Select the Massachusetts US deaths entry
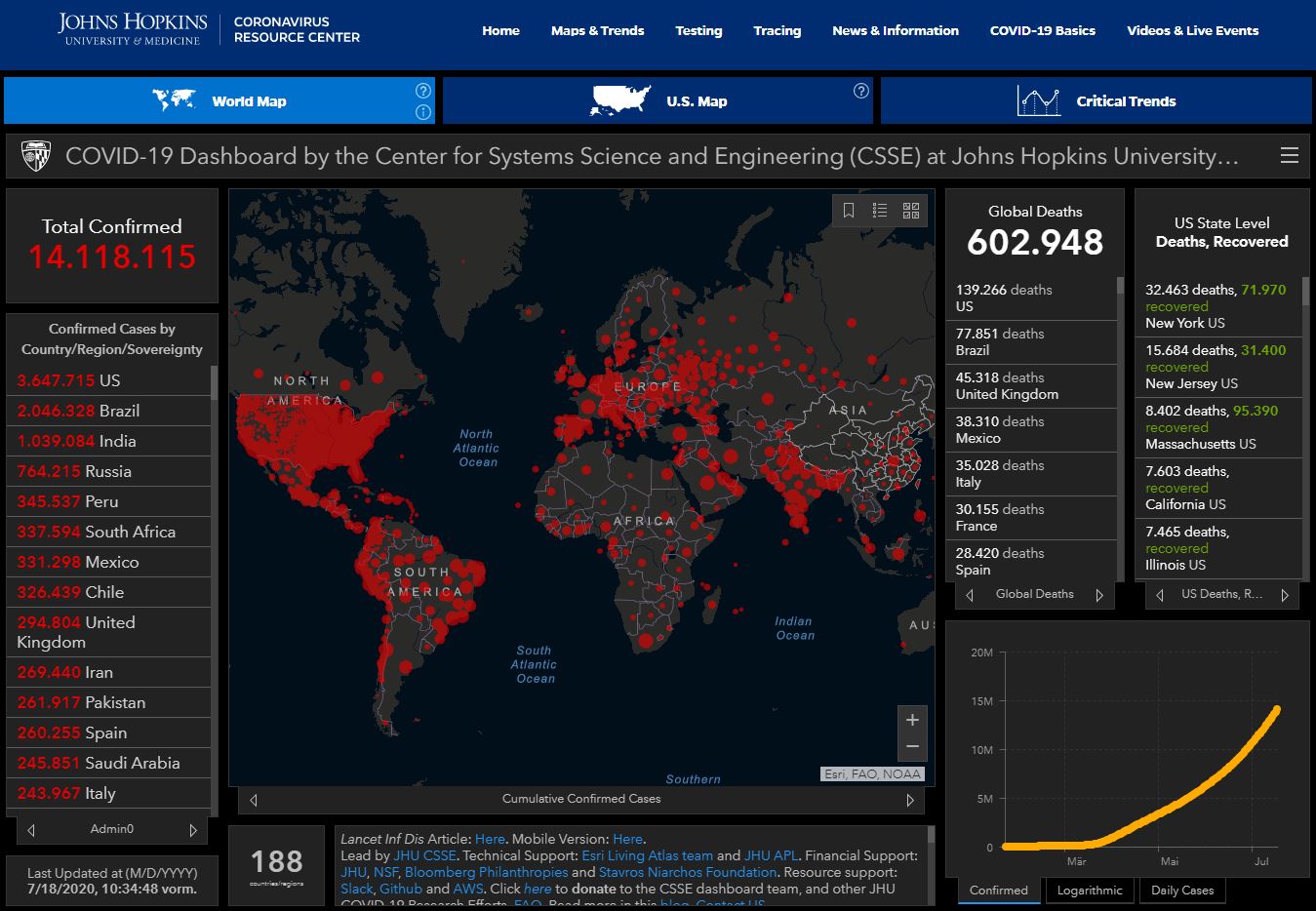Image resolution: width=1316 pixels, height=911 pixels. [x=1218, y=427]
